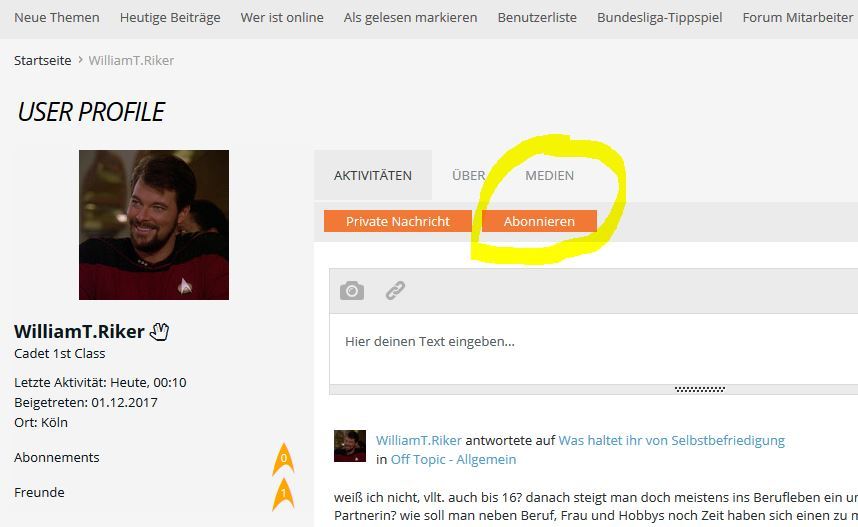Click the Abonnements count badge showing 0

(283, 459)
